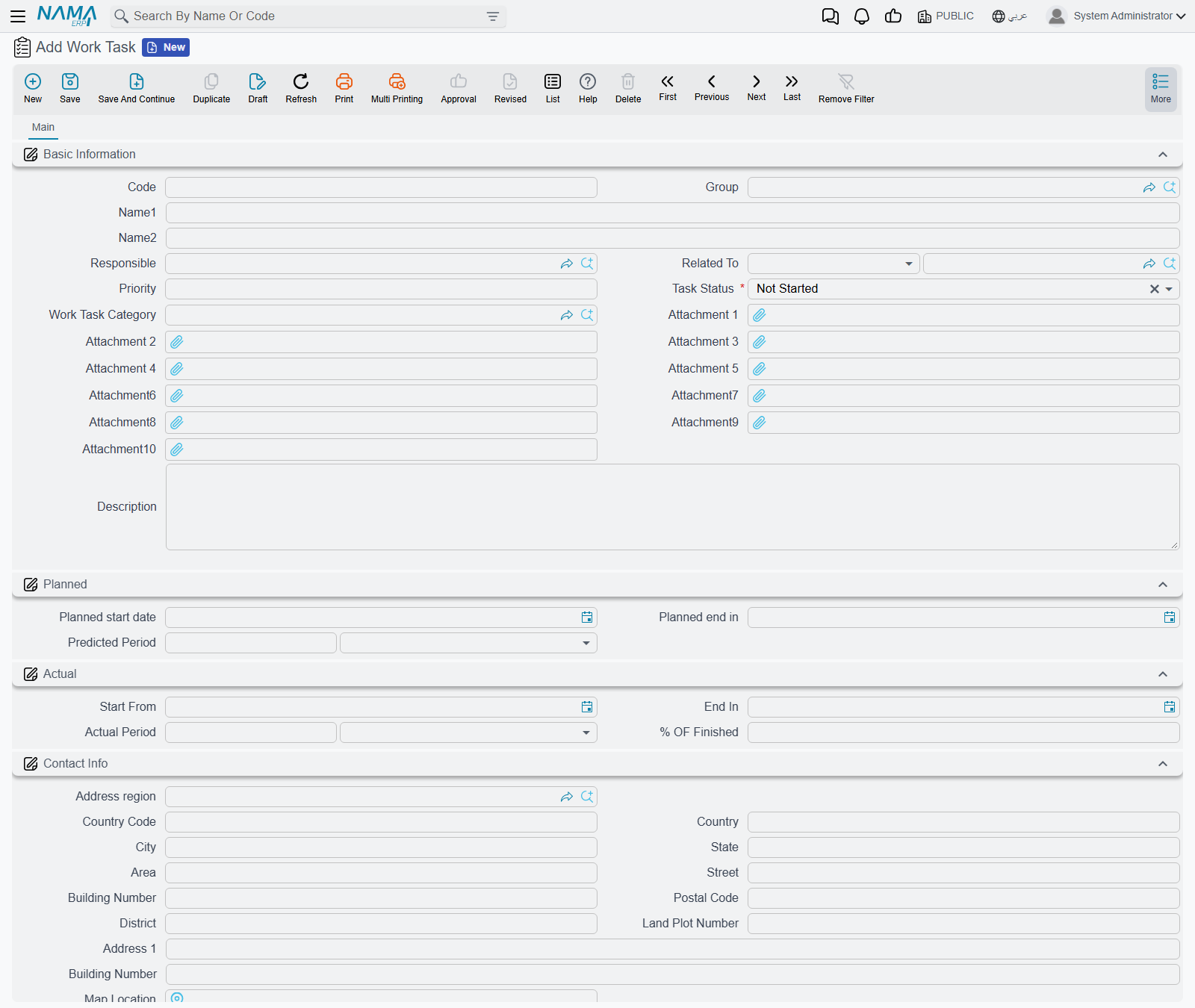Click the Revised toolbar icon

[x=510, y=88]
